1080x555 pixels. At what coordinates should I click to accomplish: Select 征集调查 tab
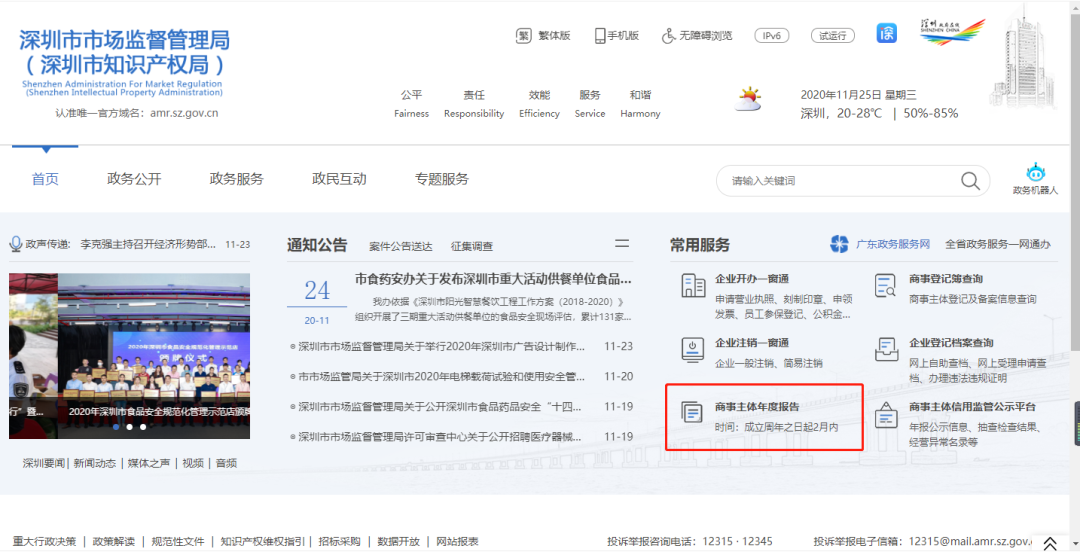pyautogui.click(x=472, y=246)
